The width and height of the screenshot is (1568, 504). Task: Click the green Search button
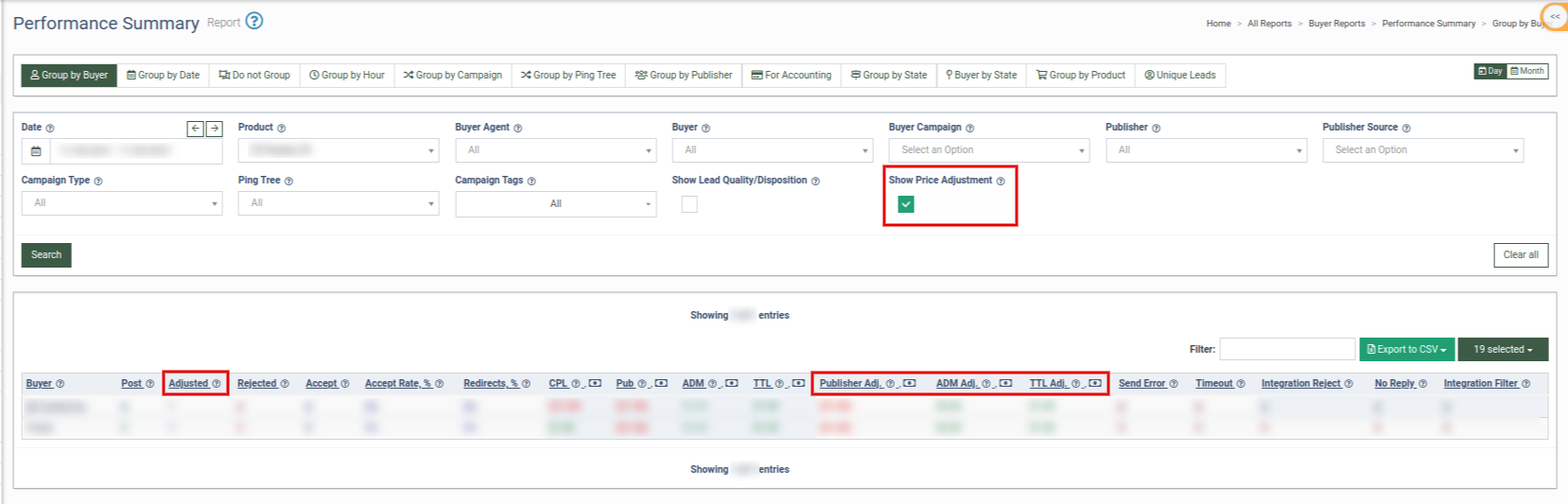pos(46,255)
